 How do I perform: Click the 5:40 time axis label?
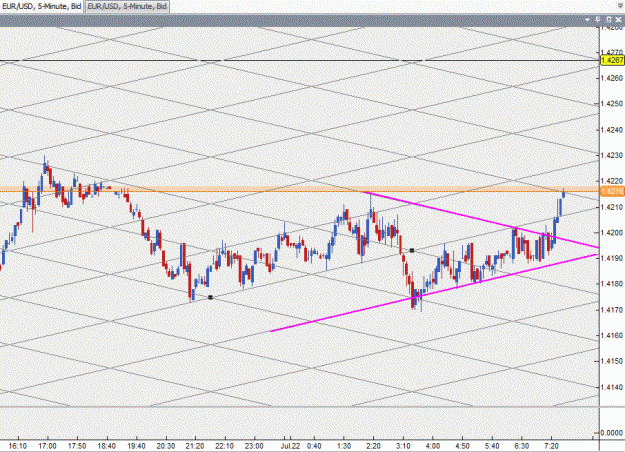492,446
